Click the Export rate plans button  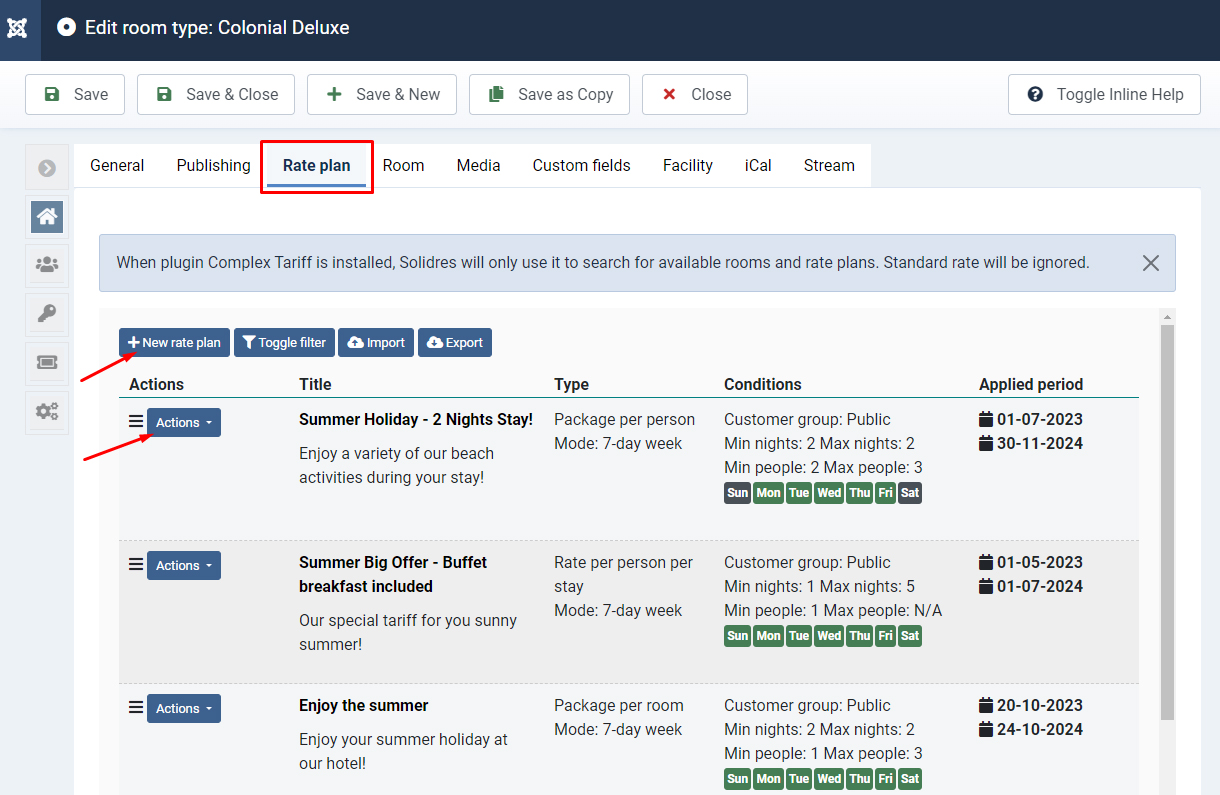point(454,343)
